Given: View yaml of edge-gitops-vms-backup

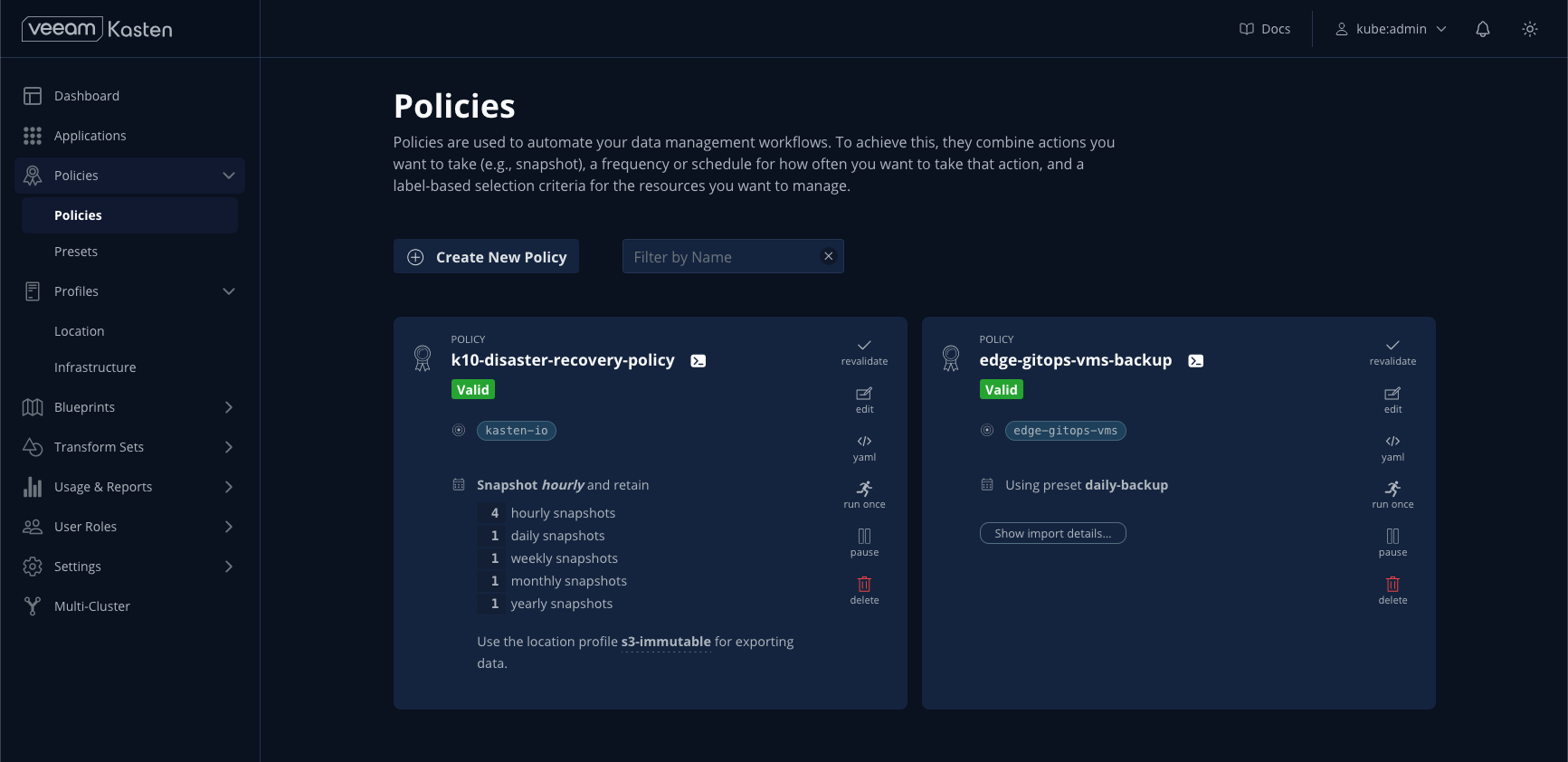Looking at the screenshot, I should (1392, 448).
